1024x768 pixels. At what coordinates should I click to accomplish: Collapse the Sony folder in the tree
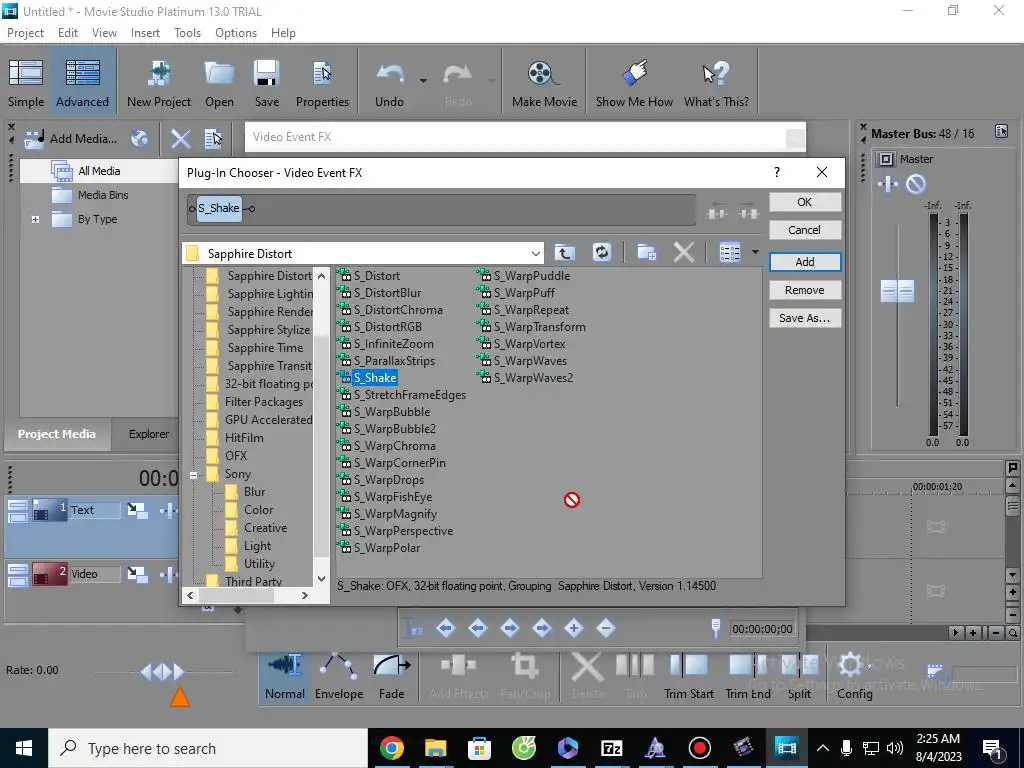click(x=194, y=475)
